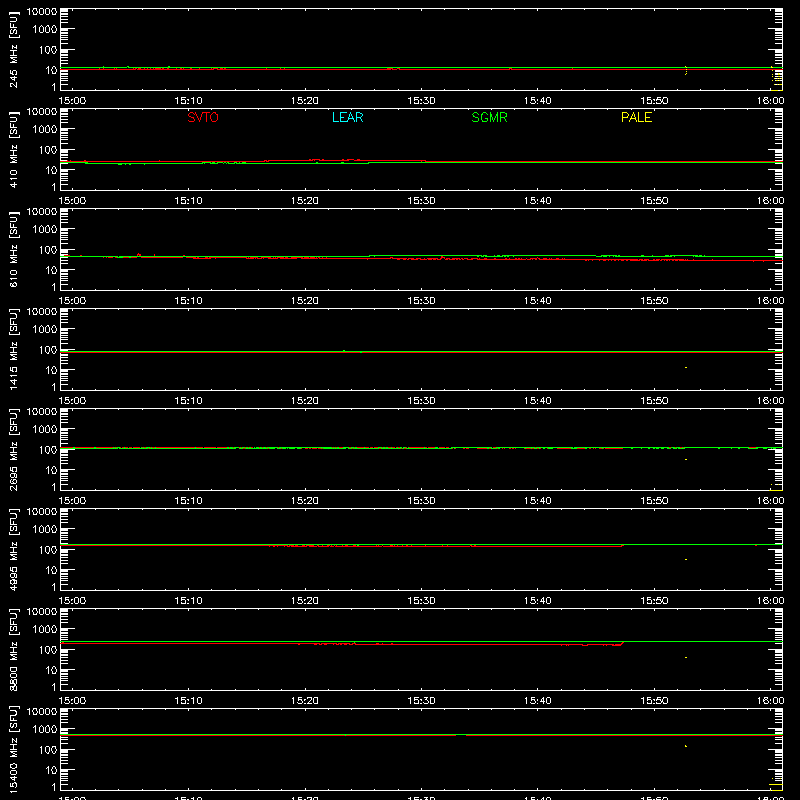Select the '8800 MHz [SFU]' axis title
Screen dimensions: 800x800
pos(13,649)
